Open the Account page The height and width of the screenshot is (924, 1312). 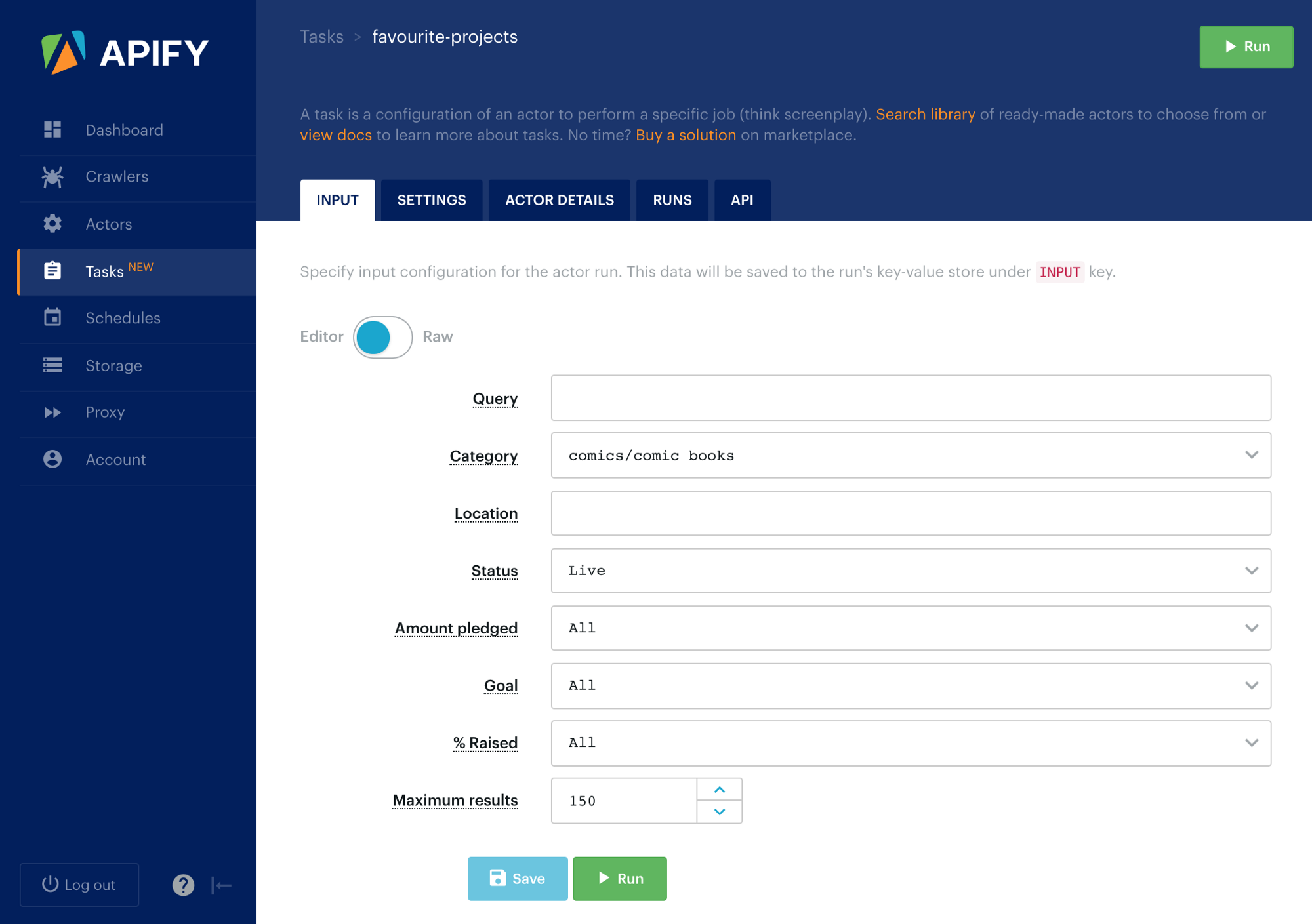(138, 460)
